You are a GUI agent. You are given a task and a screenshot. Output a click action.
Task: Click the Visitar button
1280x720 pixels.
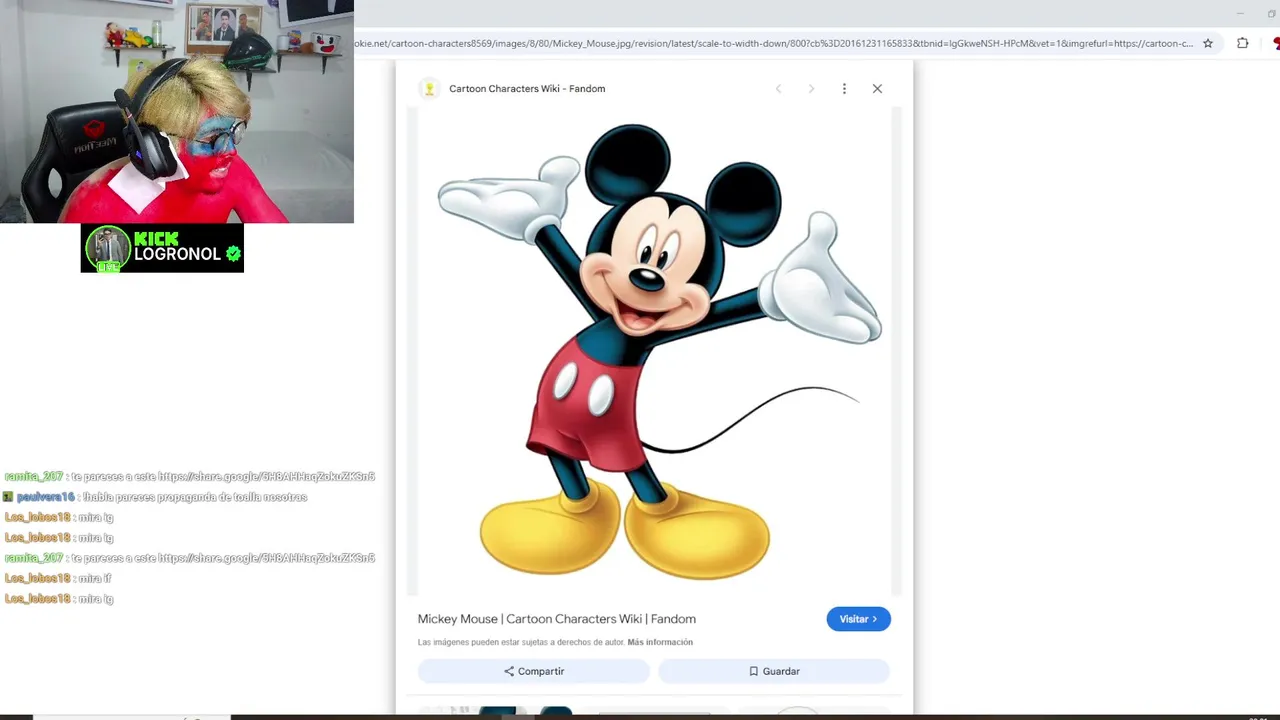point(858,619)
